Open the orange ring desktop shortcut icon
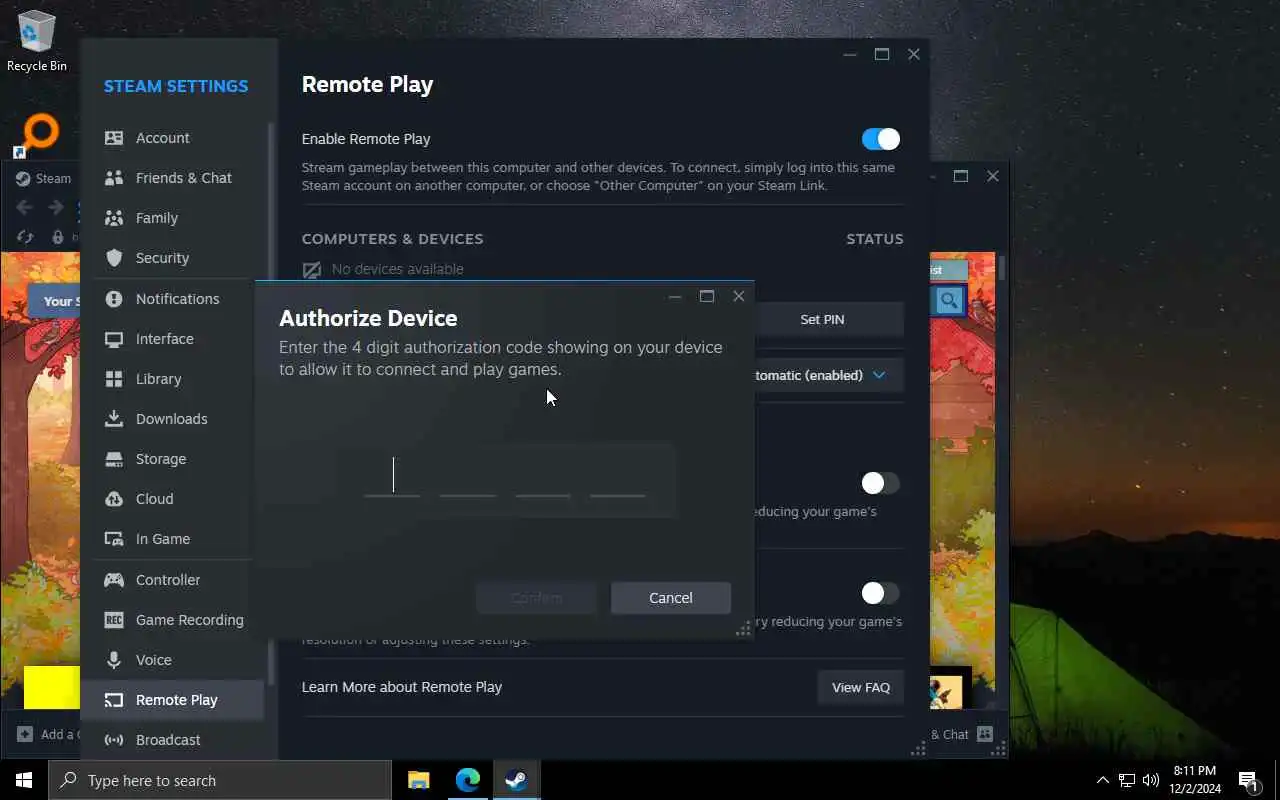 pyautogui.click(x=37, y=135)
